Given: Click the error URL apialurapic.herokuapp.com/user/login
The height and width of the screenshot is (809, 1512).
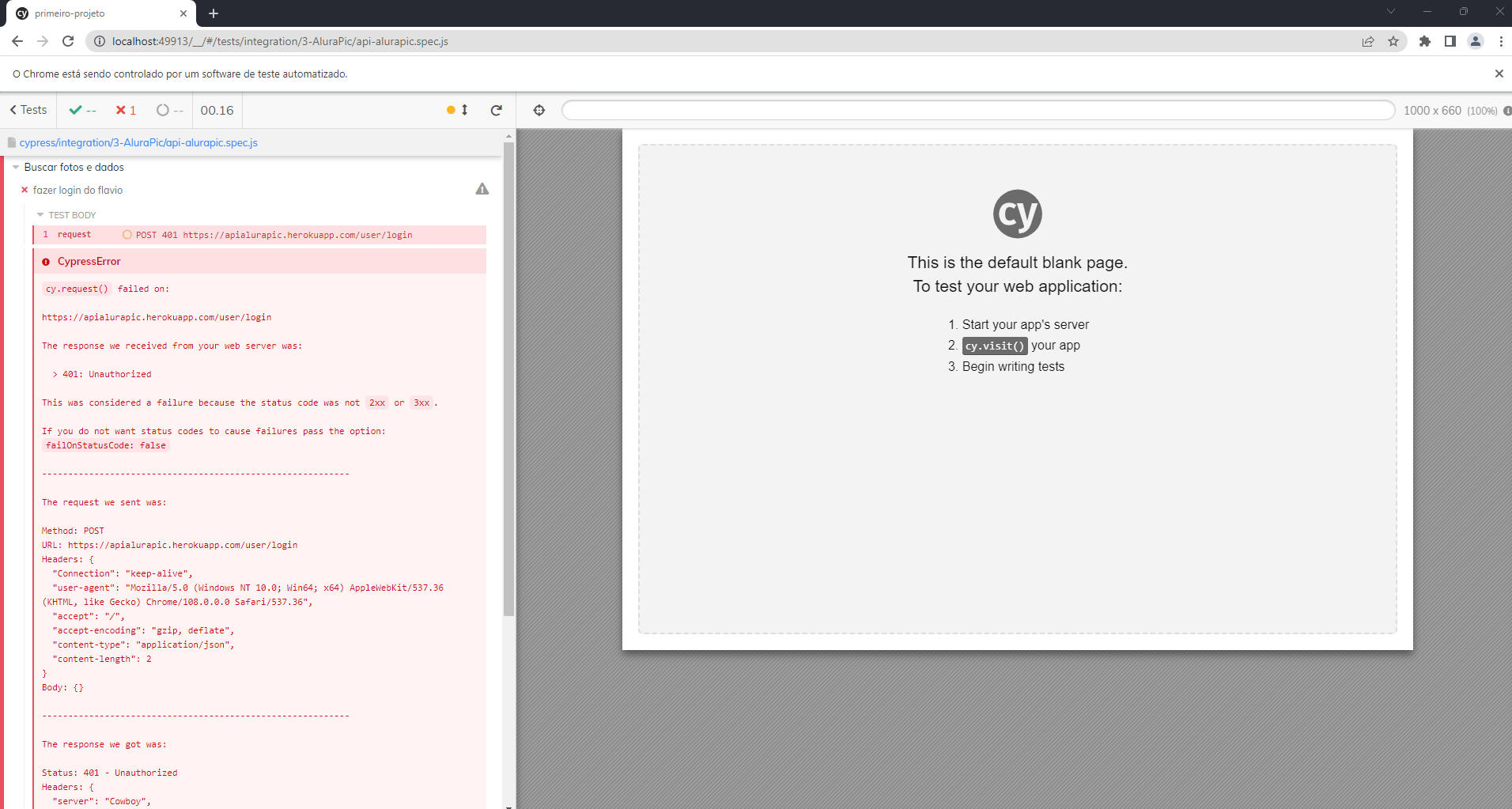Looking at the screenshot, I should [157, 317].
